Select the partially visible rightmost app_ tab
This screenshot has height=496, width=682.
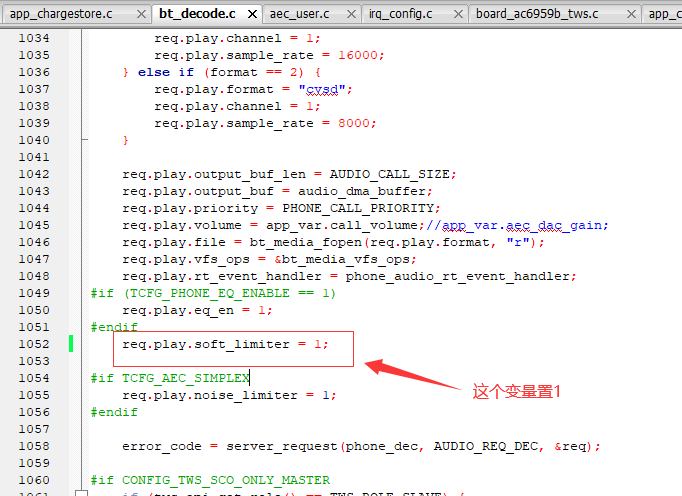(x=662, y=14)
